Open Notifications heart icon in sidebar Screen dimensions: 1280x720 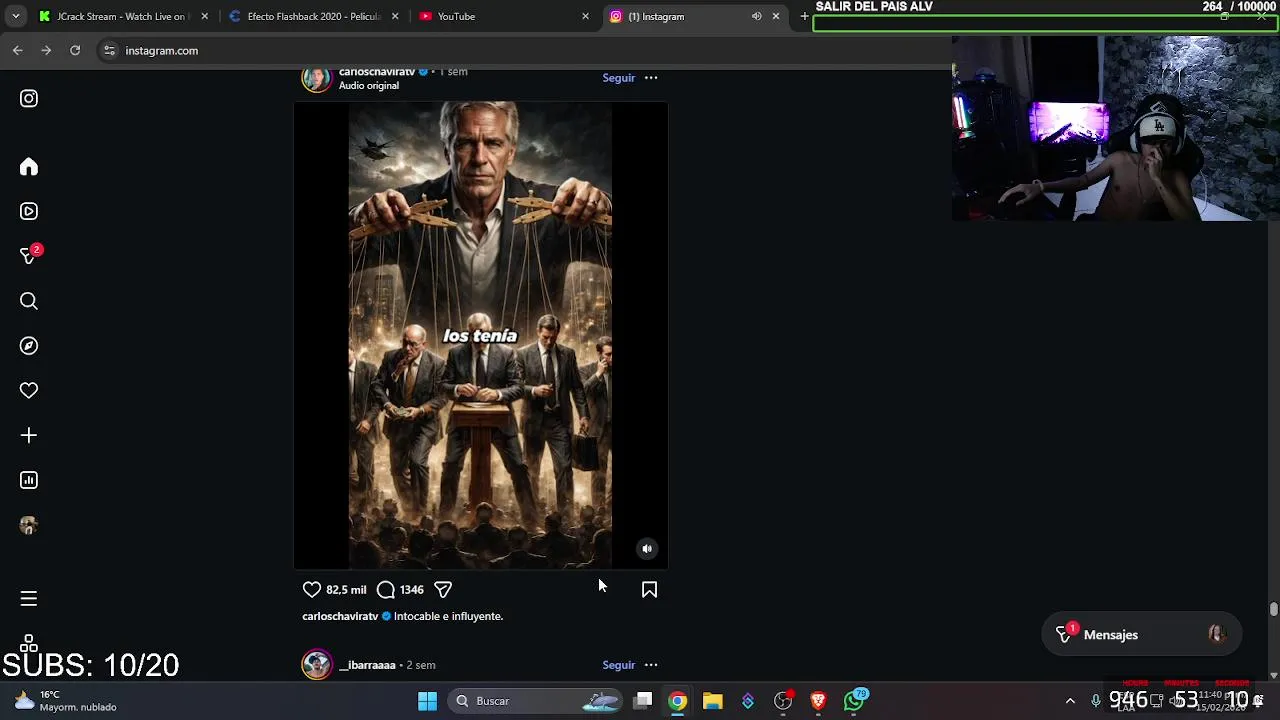pyautogui.click(x=29, y=390)
